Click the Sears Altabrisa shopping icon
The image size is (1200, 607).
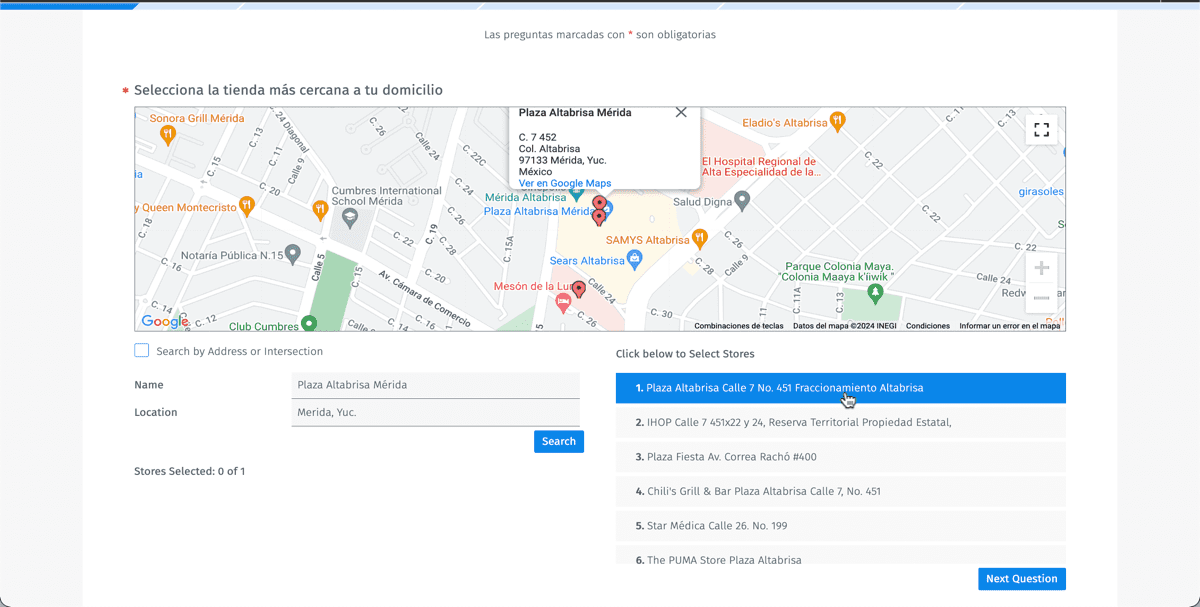(634, 261)
